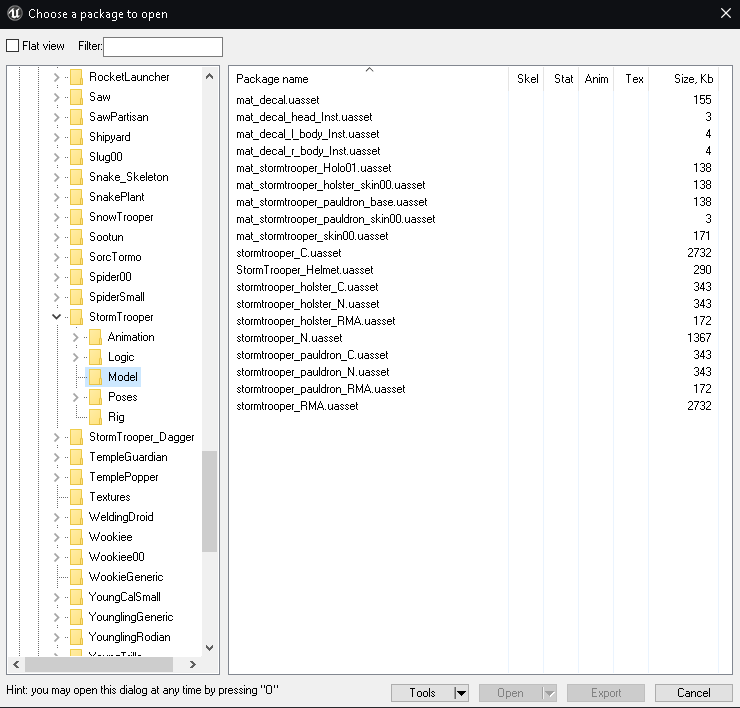Click the tree scroll left arrow
Image resolution: width=740 pixels, height=708 pixels.
(x=16, y=664)
